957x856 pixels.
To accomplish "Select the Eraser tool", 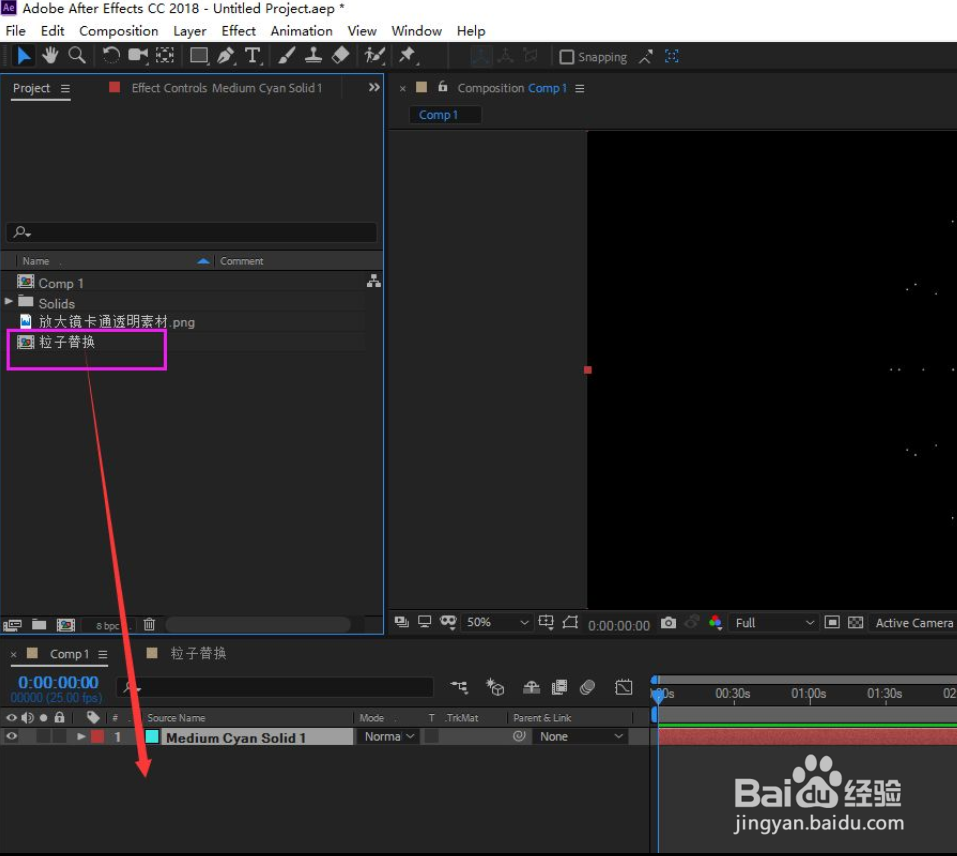I will tap(340, 56).
